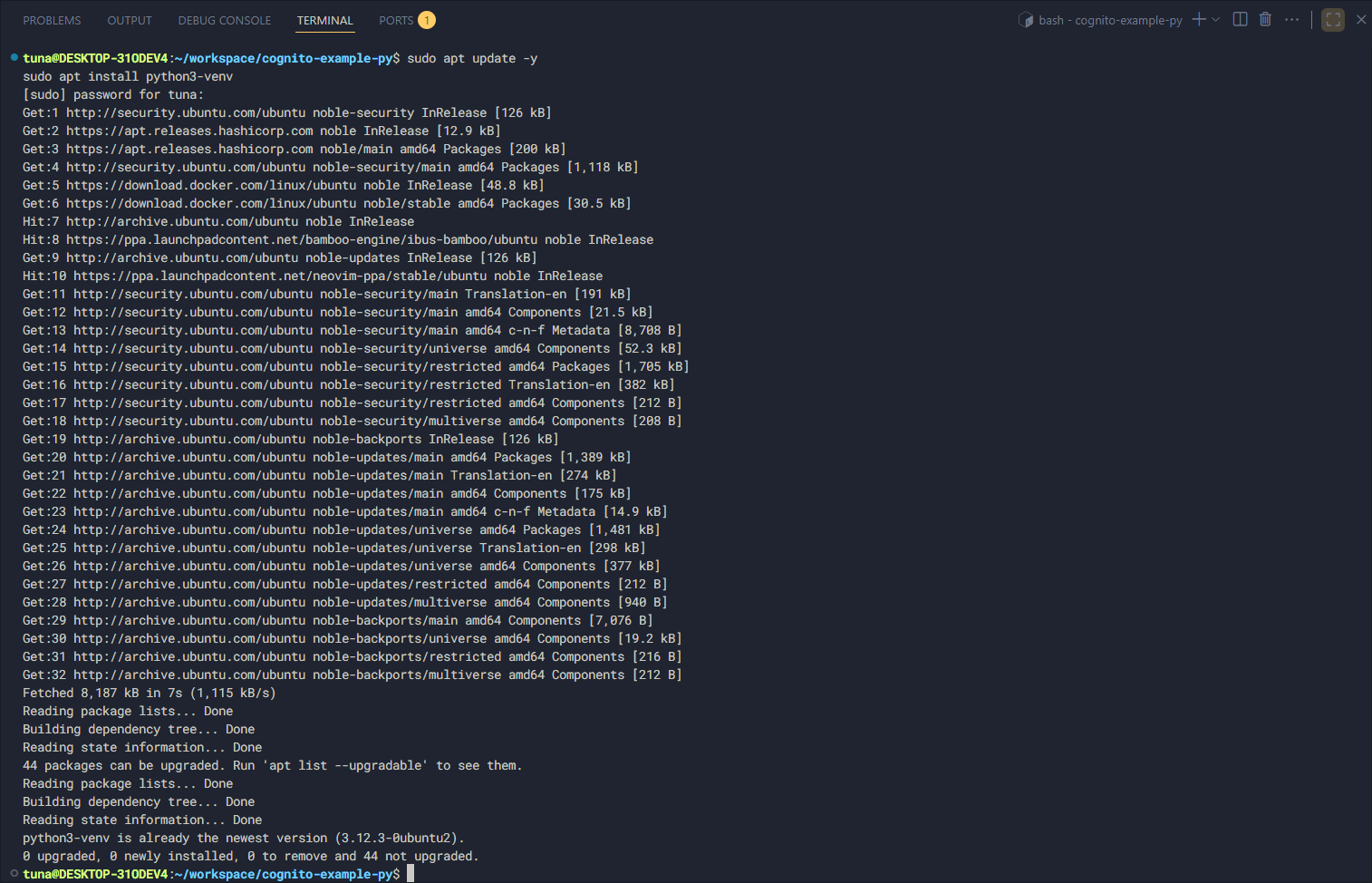
Task: Close the panel with X icon
Action: 1360,19
